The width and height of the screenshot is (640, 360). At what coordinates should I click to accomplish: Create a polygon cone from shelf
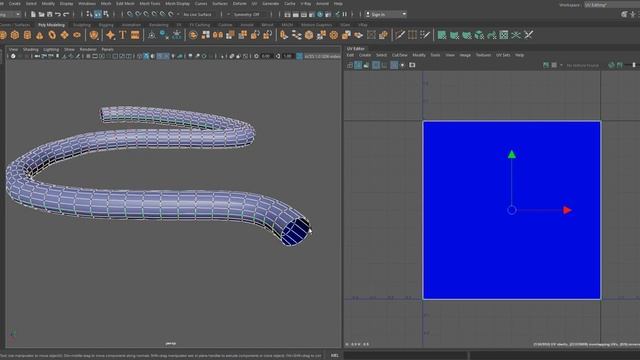click(x=40, y=35)
